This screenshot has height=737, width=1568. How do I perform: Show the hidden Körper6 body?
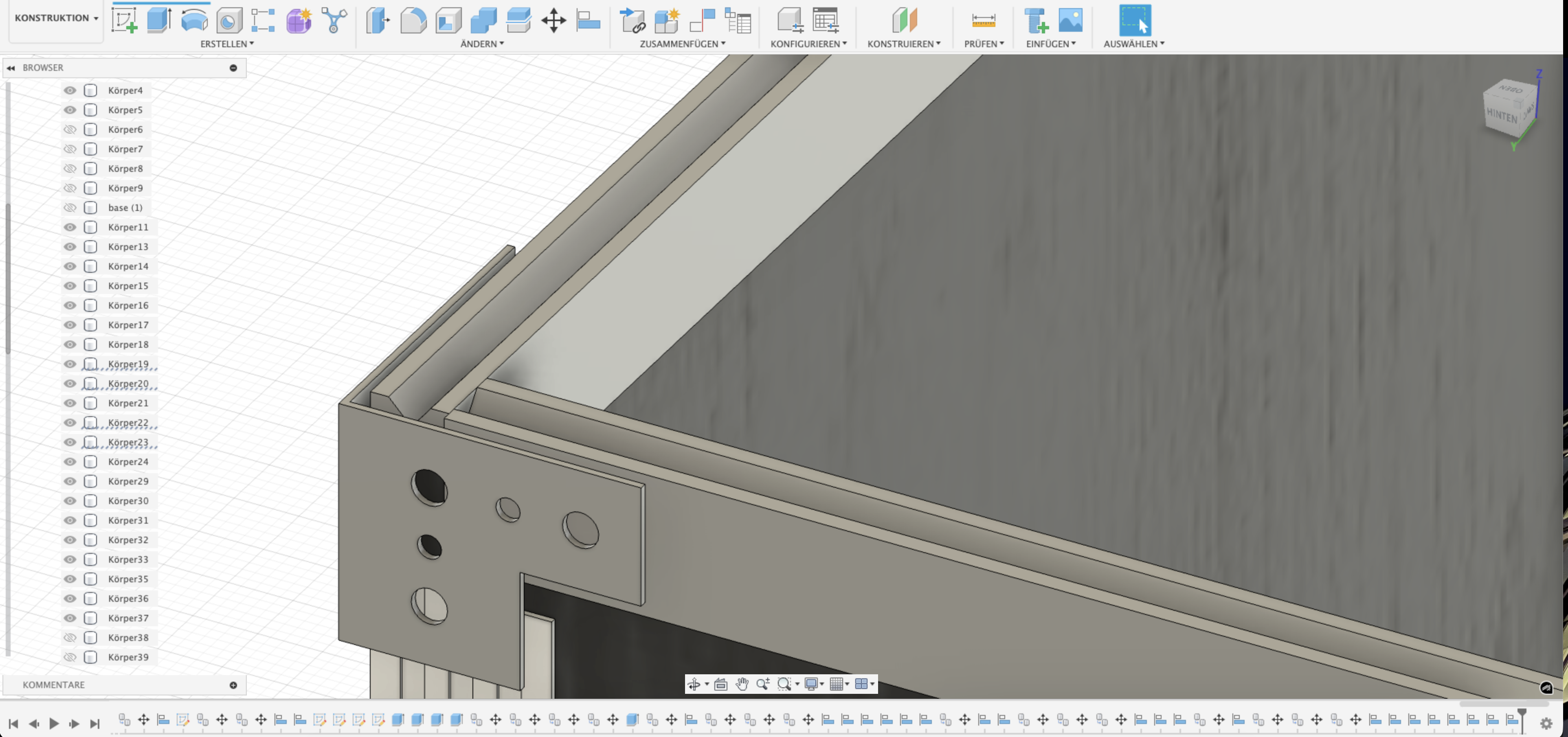pyautogui.click(x=70, y=129)
